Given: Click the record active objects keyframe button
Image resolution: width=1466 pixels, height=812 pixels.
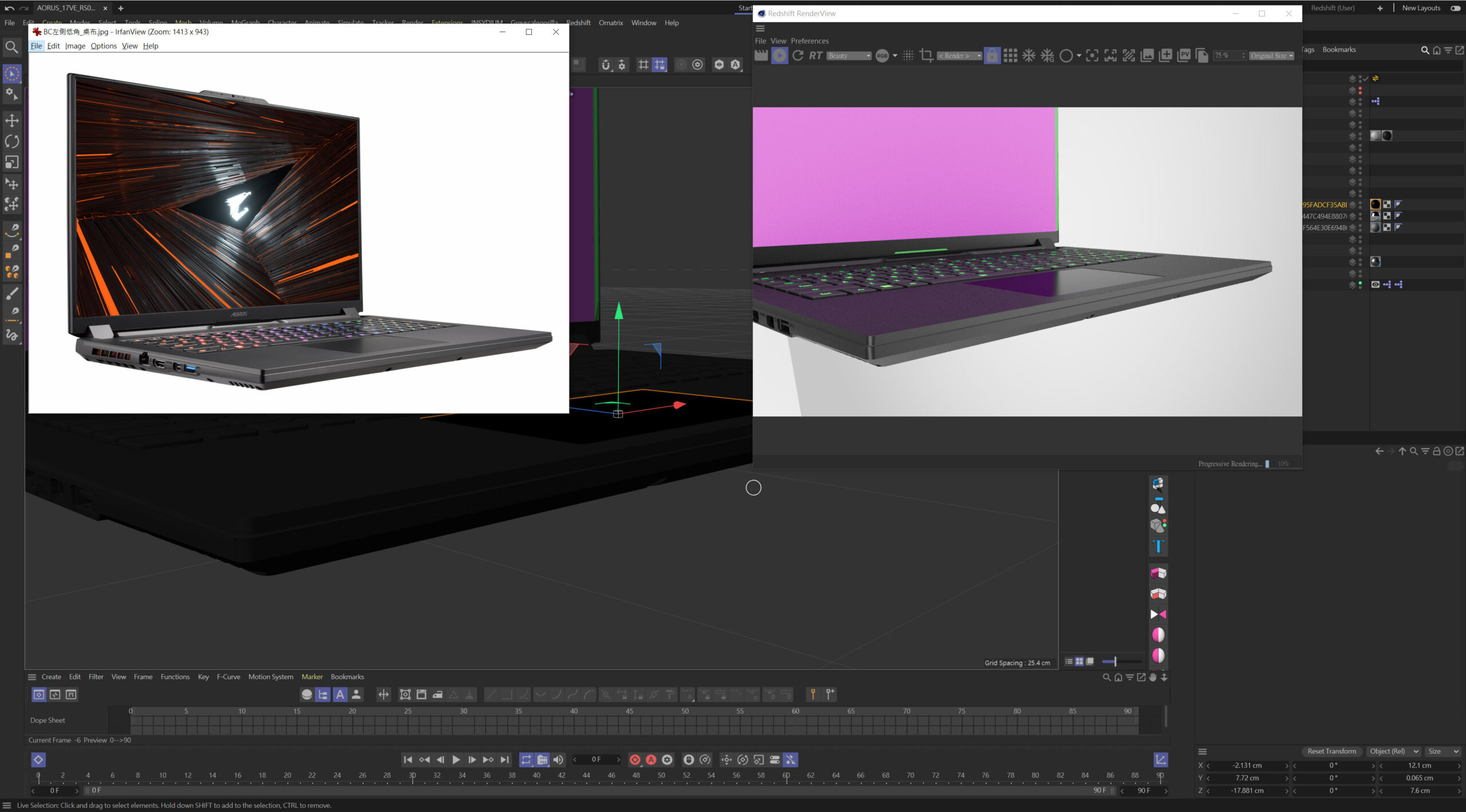Looking at the screenshot, I should coord(635,760).
